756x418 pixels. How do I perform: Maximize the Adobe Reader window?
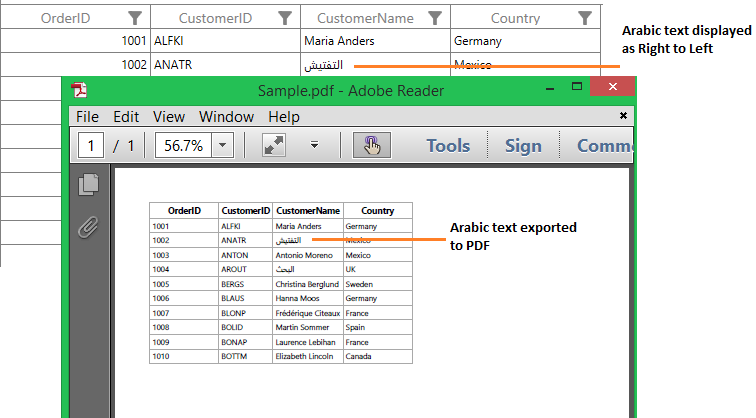(577, 86)
